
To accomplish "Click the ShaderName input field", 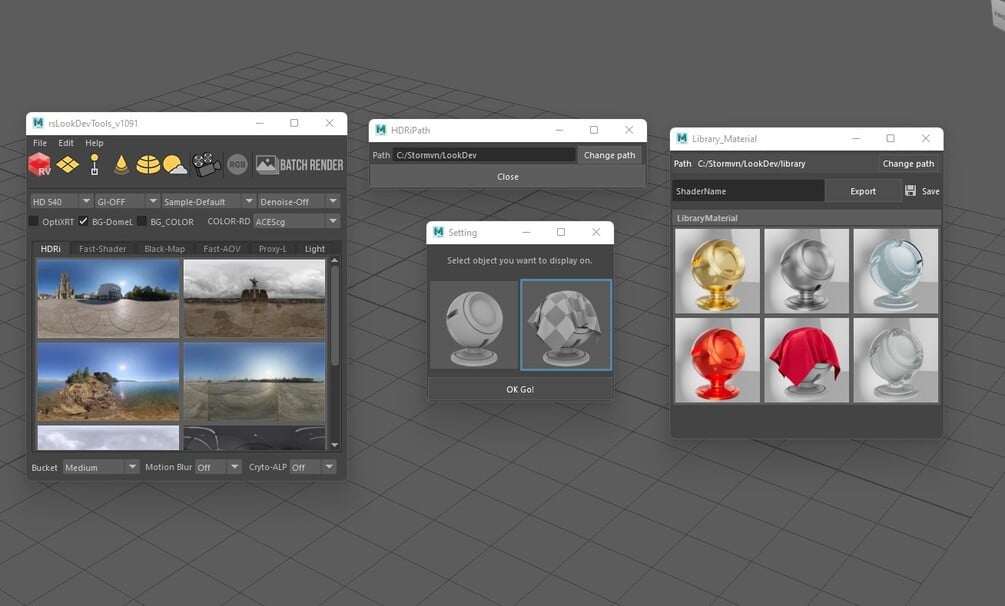I will coord(748,191).
